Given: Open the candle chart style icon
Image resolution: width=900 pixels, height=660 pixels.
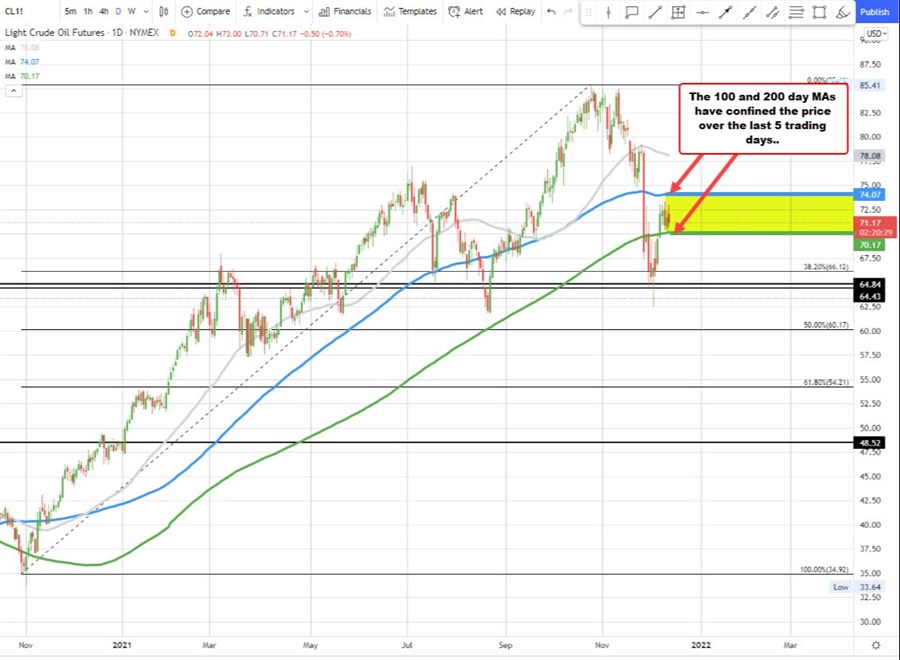Looking at the screenshot, I should point(163,12).
